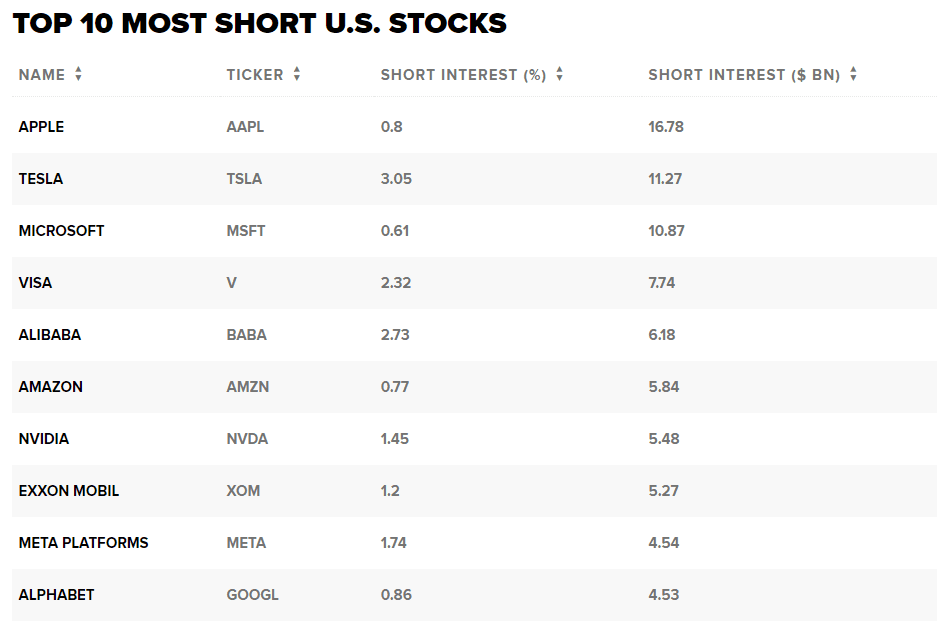Click the GOOGL ticker symbol
This screenshot has width=937, height=627.
point(253,595)
